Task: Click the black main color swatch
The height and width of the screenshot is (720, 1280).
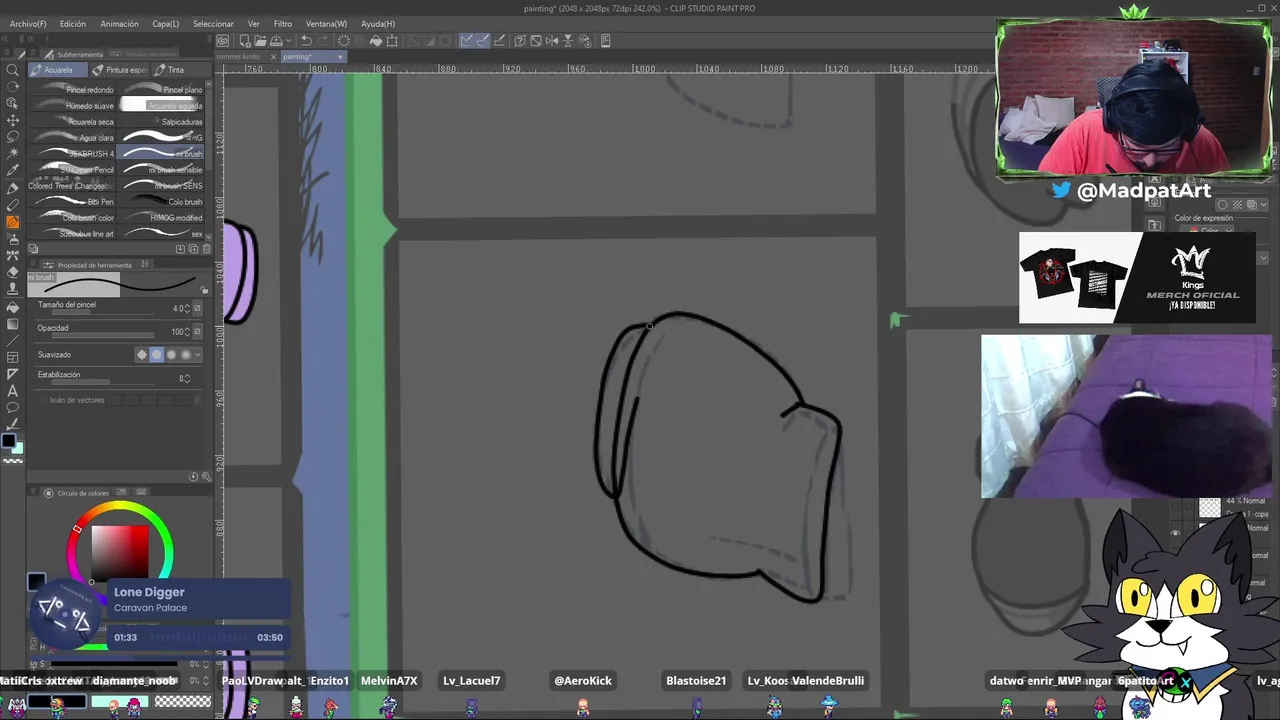Action: [x=9, y=440]
